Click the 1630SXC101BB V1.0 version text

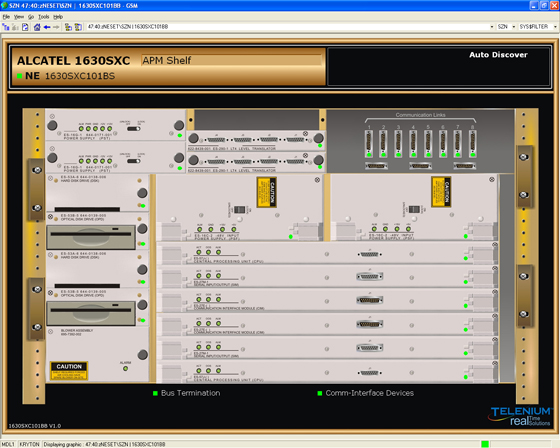(35, 426)
